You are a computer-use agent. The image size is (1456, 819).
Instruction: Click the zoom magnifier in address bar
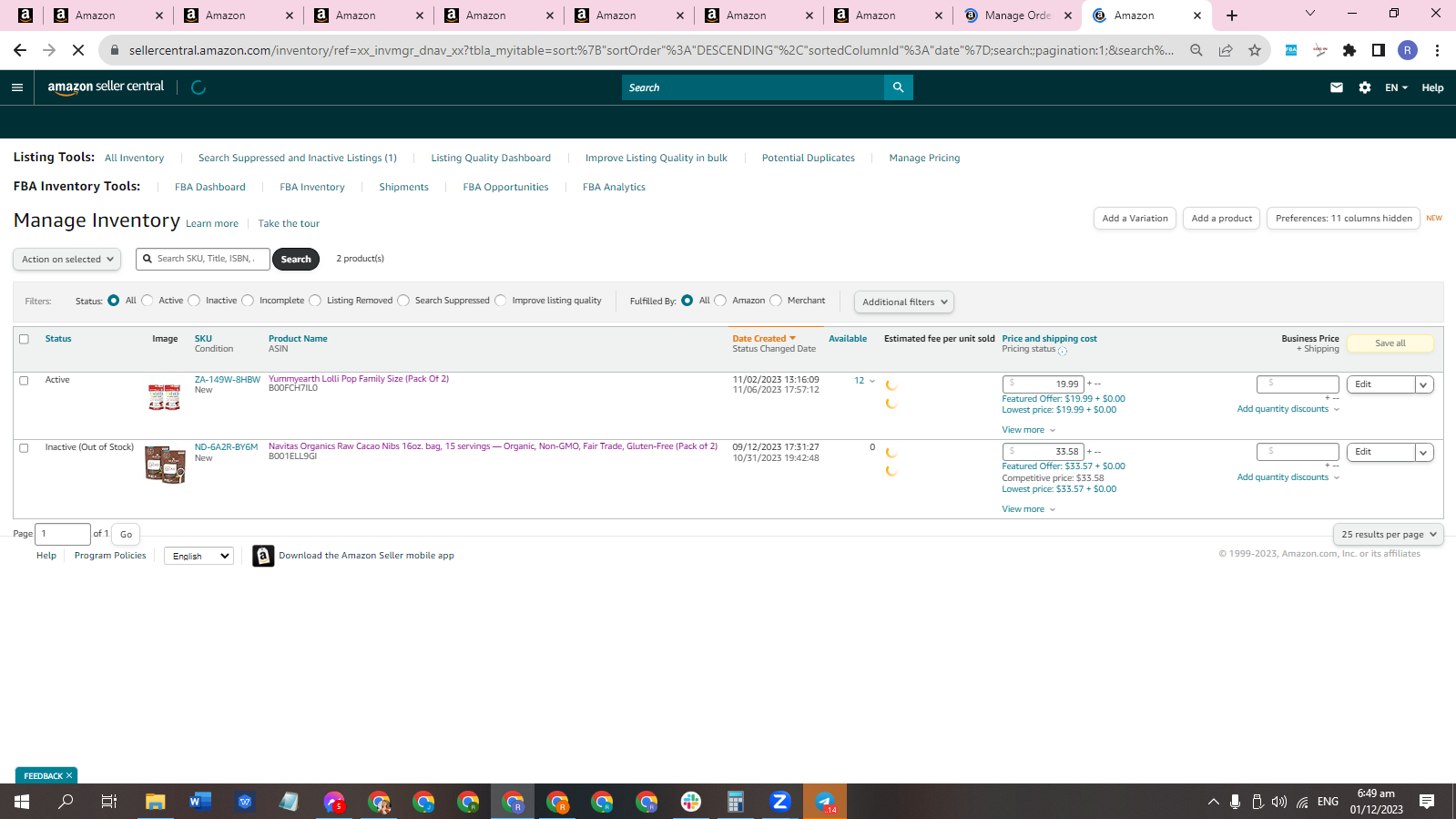point(1196,50)
